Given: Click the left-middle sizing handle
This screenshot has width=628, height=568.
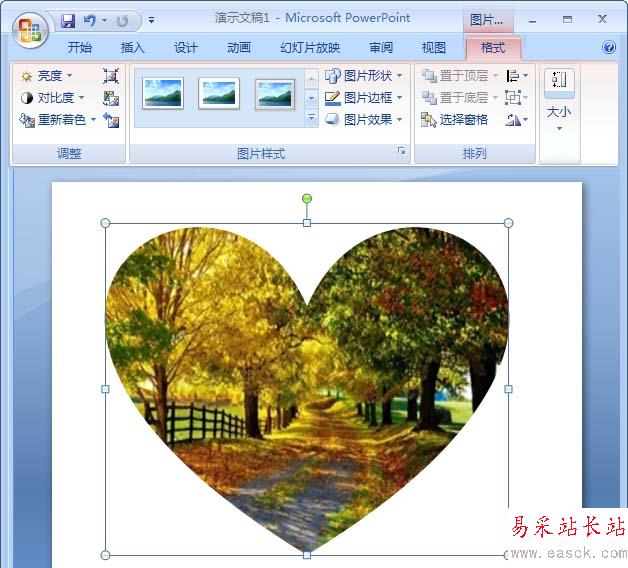Looking at the screenshot, I should [105, 389].
